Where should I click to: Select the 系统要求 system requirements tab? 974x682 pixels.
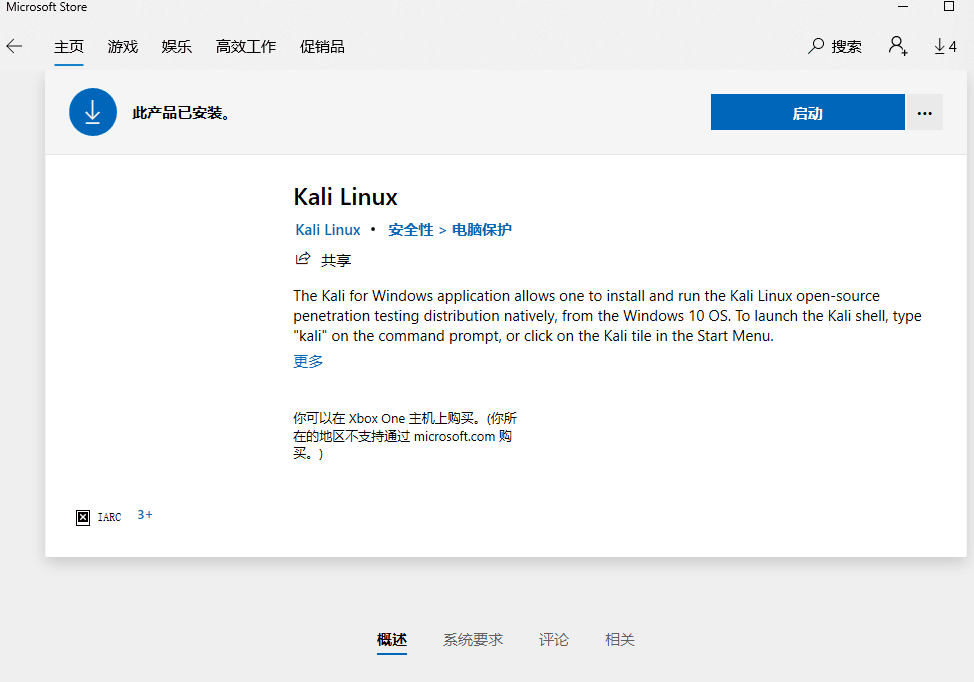click(x=473, y=640)
